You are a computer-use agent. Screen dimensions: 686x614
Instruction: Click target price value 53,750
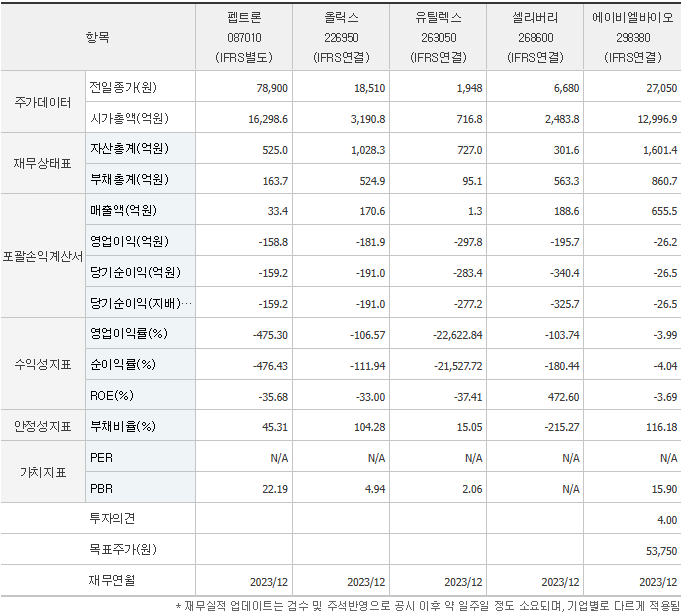click(662, 551)
